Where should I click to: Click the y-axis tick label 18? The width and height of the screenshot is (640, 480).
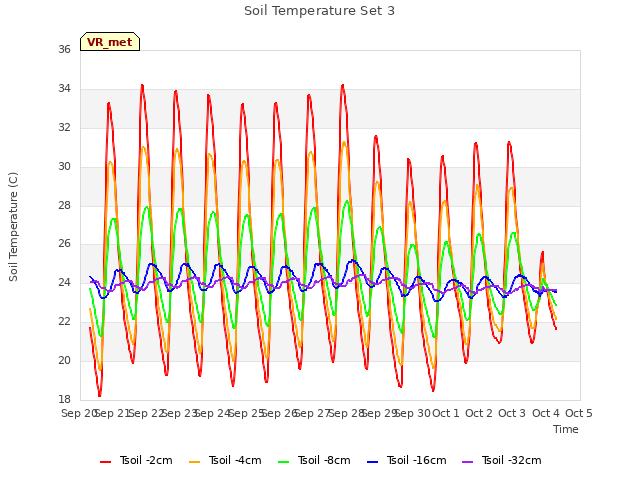point(64,399)
